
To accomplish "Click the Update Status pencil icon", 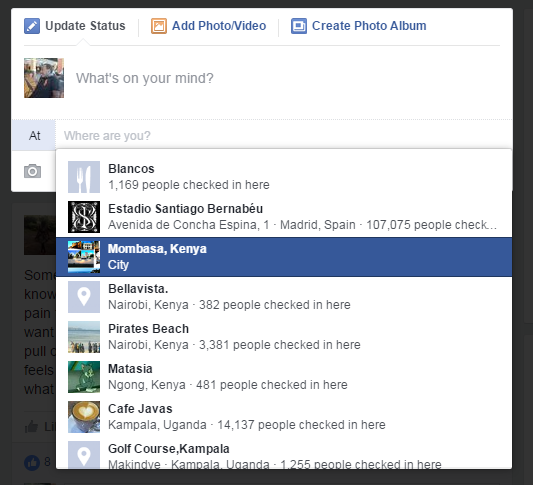I will click(x=32, y=26).
